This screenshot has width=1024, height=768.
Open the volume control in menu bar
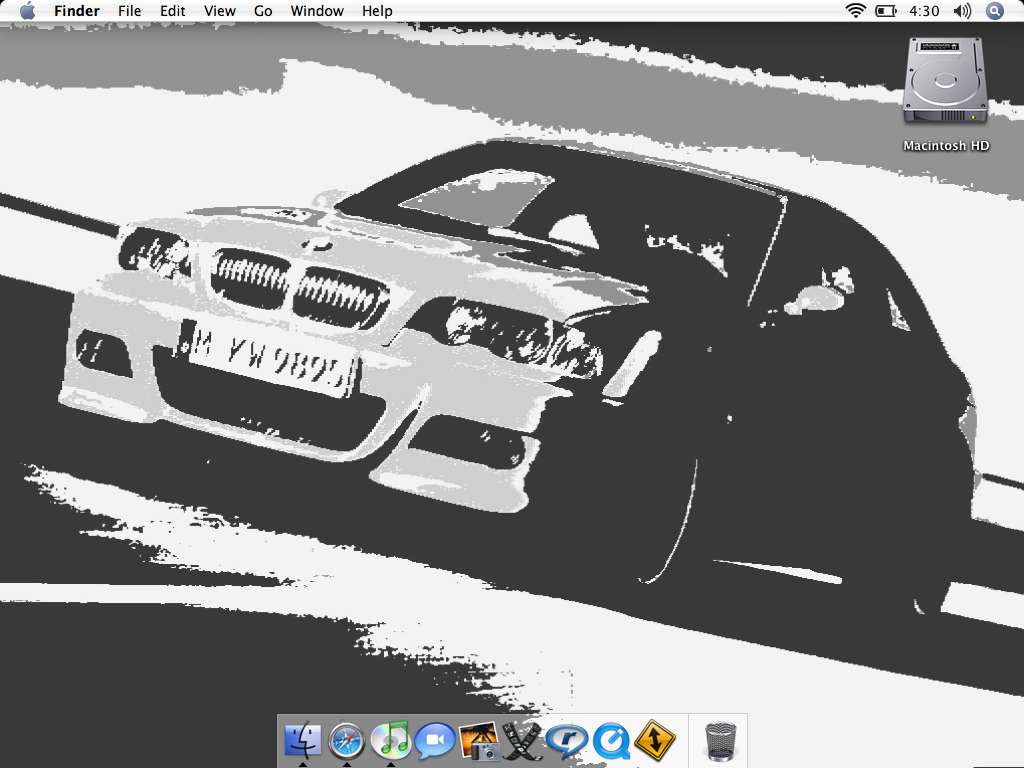[962, 11]
